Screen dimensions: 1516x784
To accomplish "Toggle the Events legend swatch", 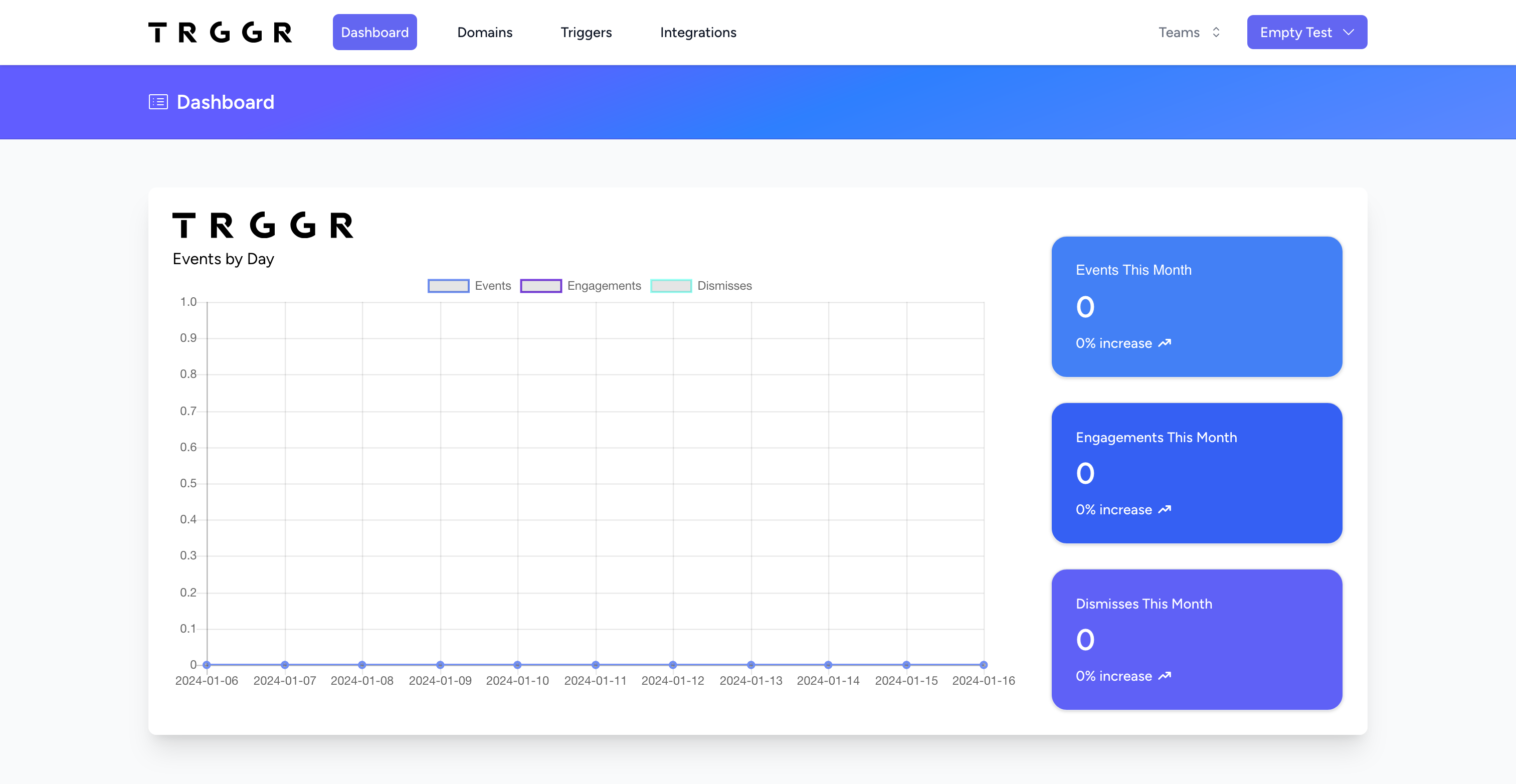I will click(448, 286).
